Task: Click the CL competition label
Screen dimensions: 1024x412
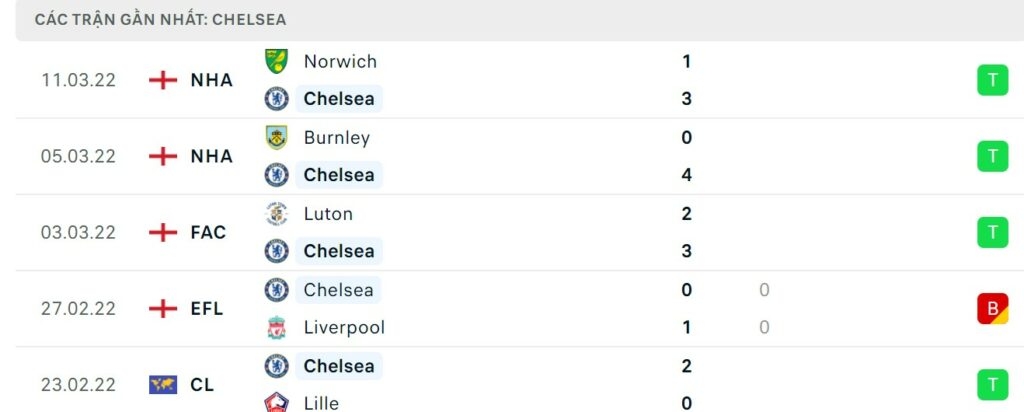Action: (203, 384)
